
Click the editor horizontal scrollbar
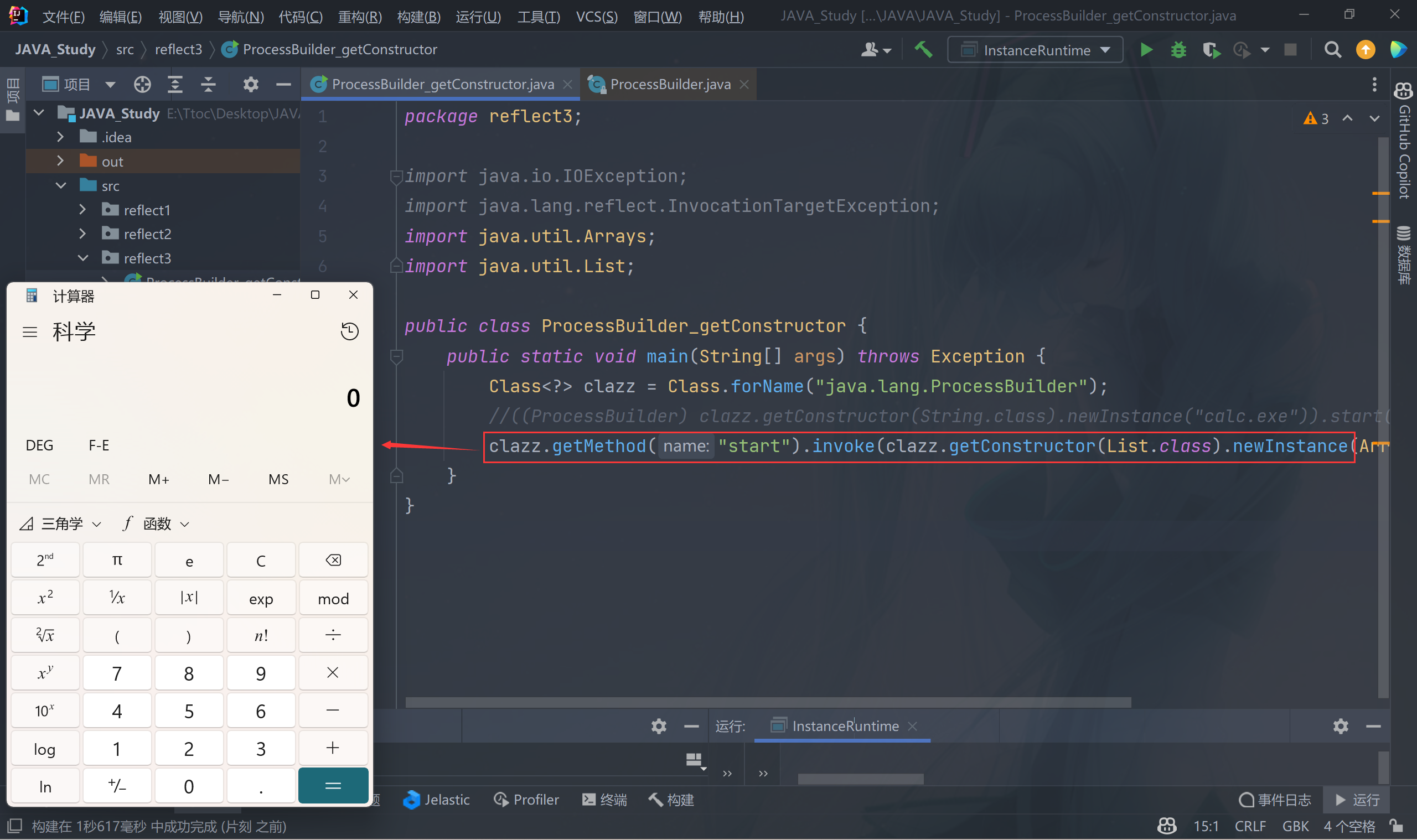click(x=768, y=702)
